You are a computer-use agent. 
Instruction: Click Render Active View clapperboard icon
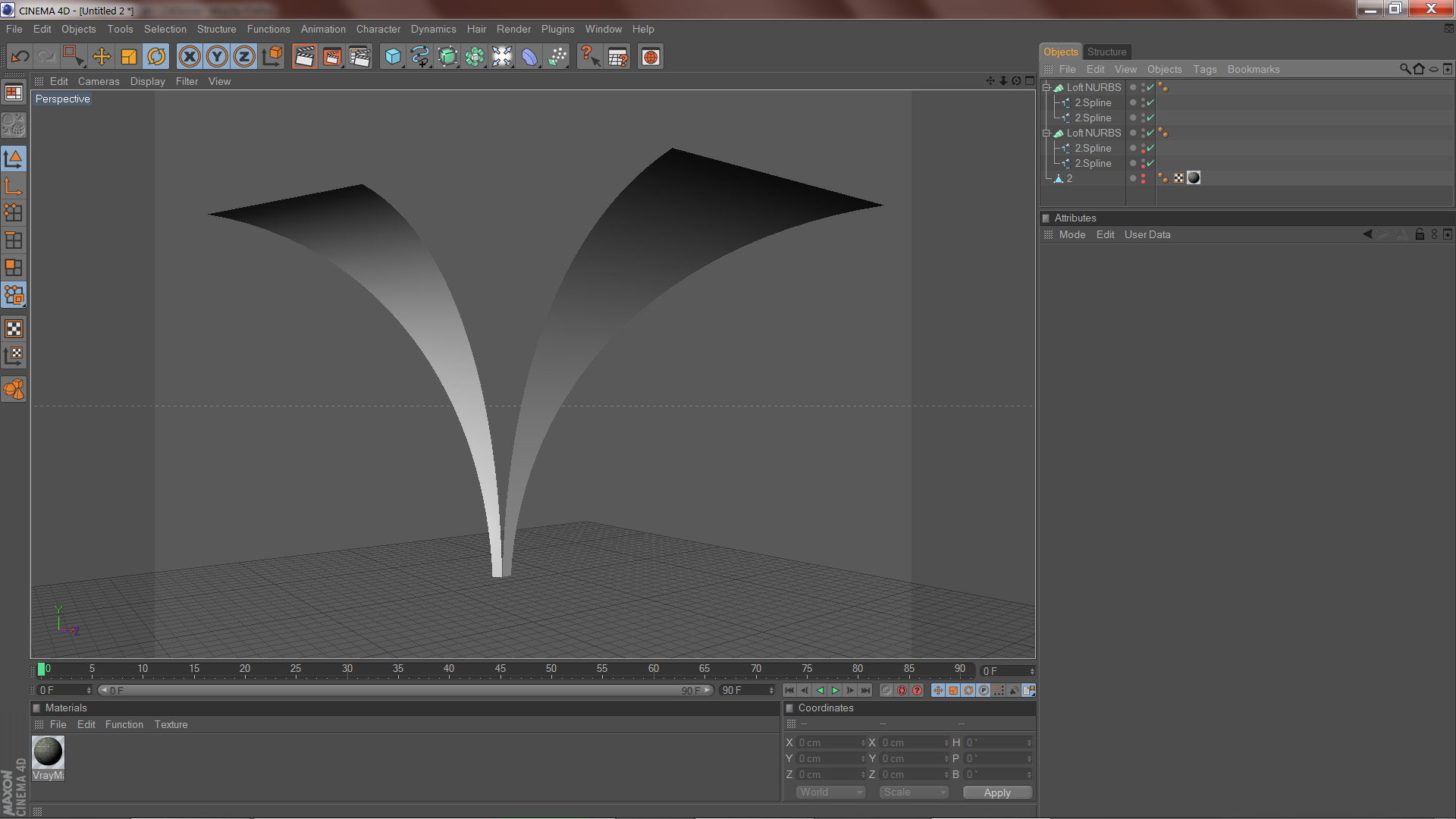coord(304,57)
